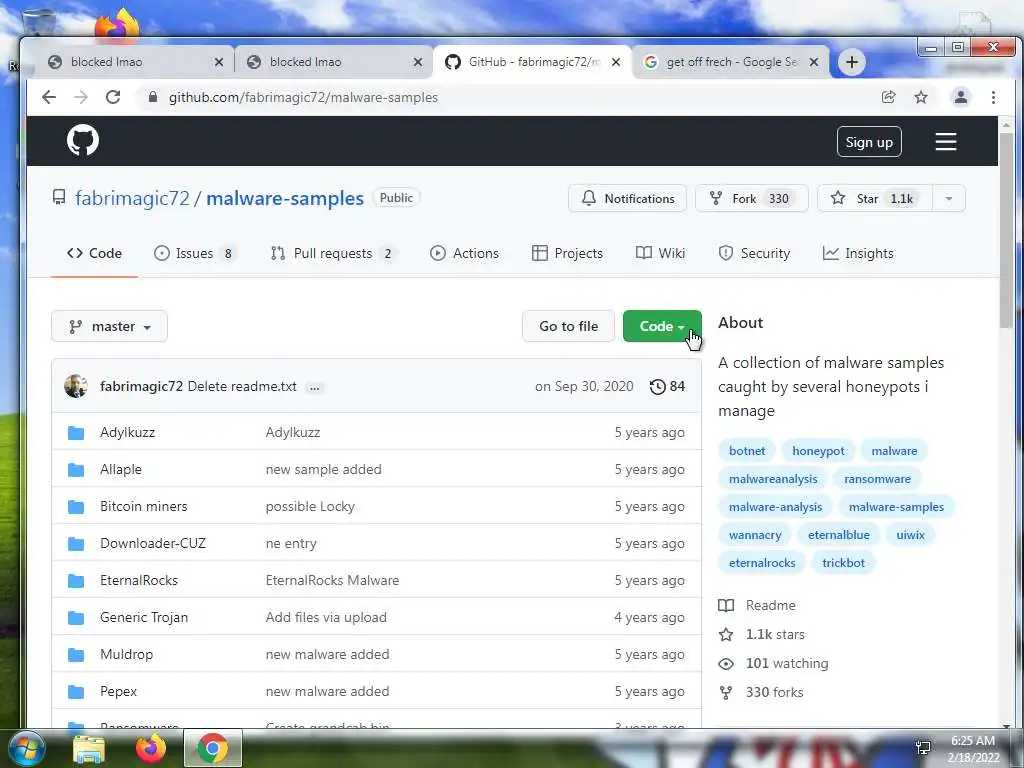This screenshot has height=768, width=1024.
Task: Click the Notifications button
Action: pos(627,199)
